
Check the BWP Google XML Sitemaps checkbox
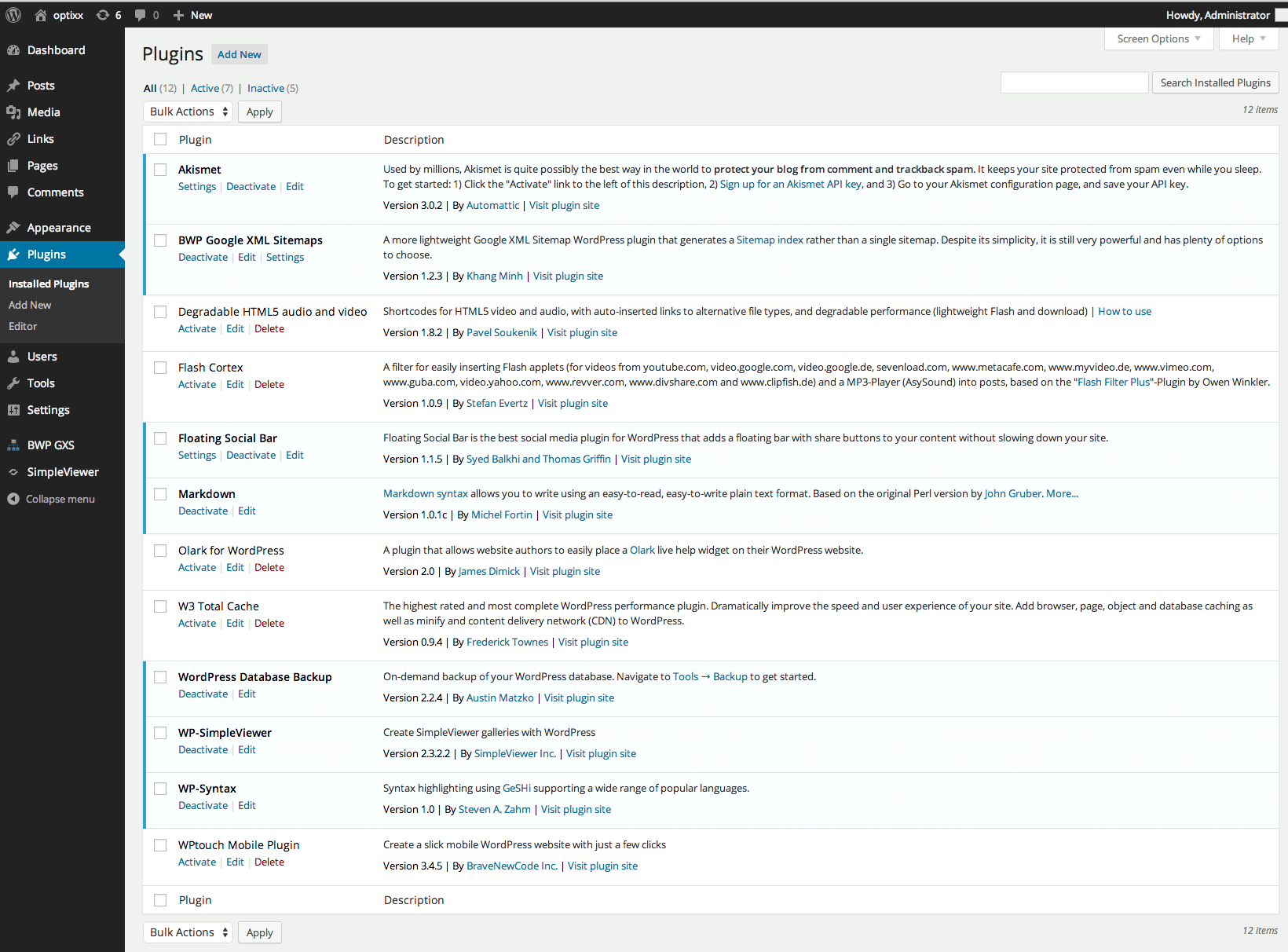(160, 240)
